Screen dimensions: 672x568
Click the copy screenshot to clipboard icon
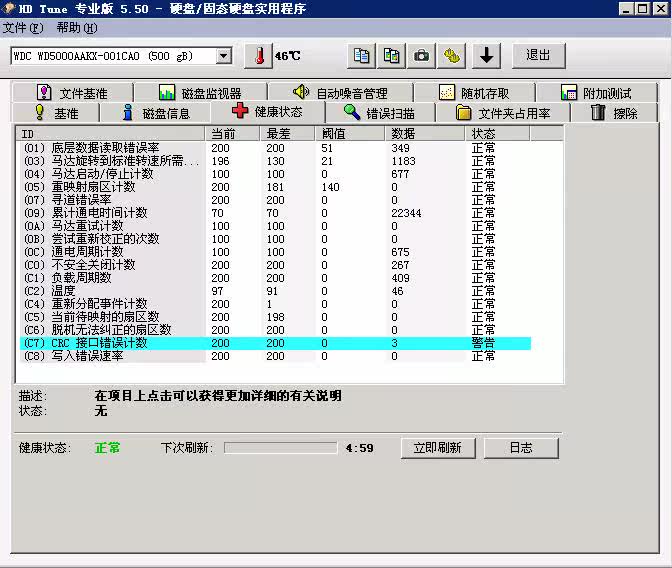[x=391, y=56]
